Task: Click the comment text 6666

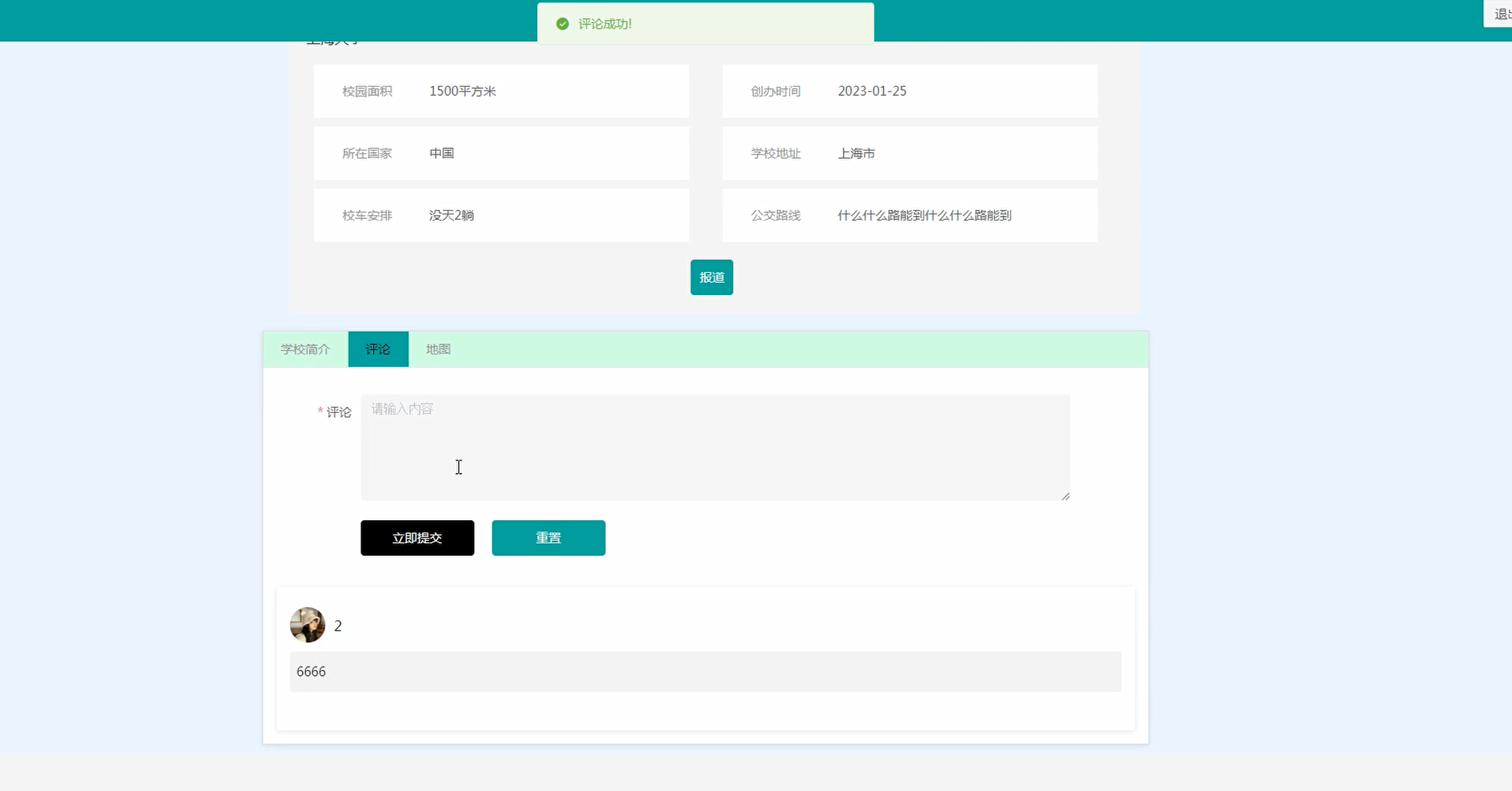Action: click(x=311, y=672)
